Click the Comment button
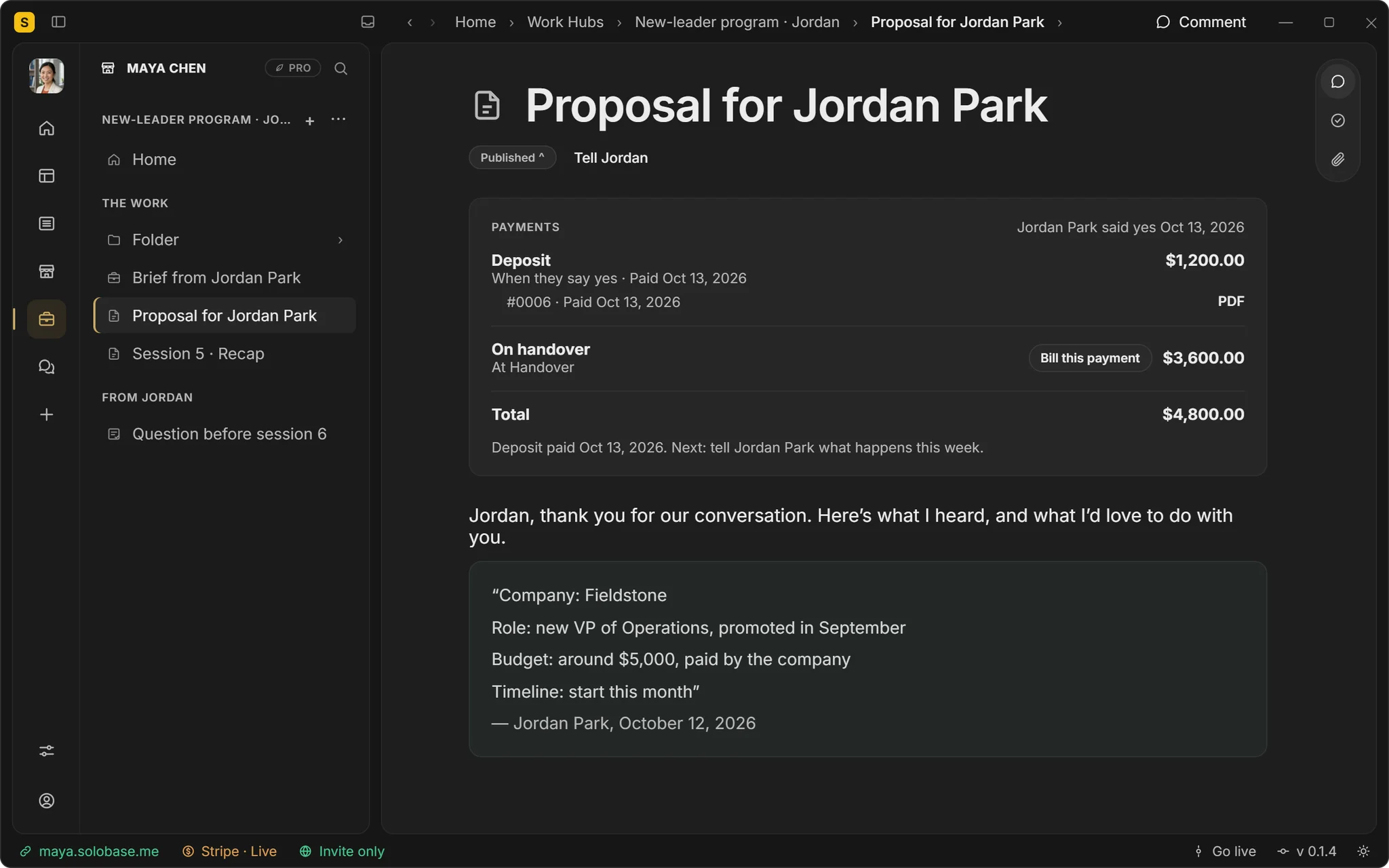Screen dimensions: 1389x868 [1200, 22]
